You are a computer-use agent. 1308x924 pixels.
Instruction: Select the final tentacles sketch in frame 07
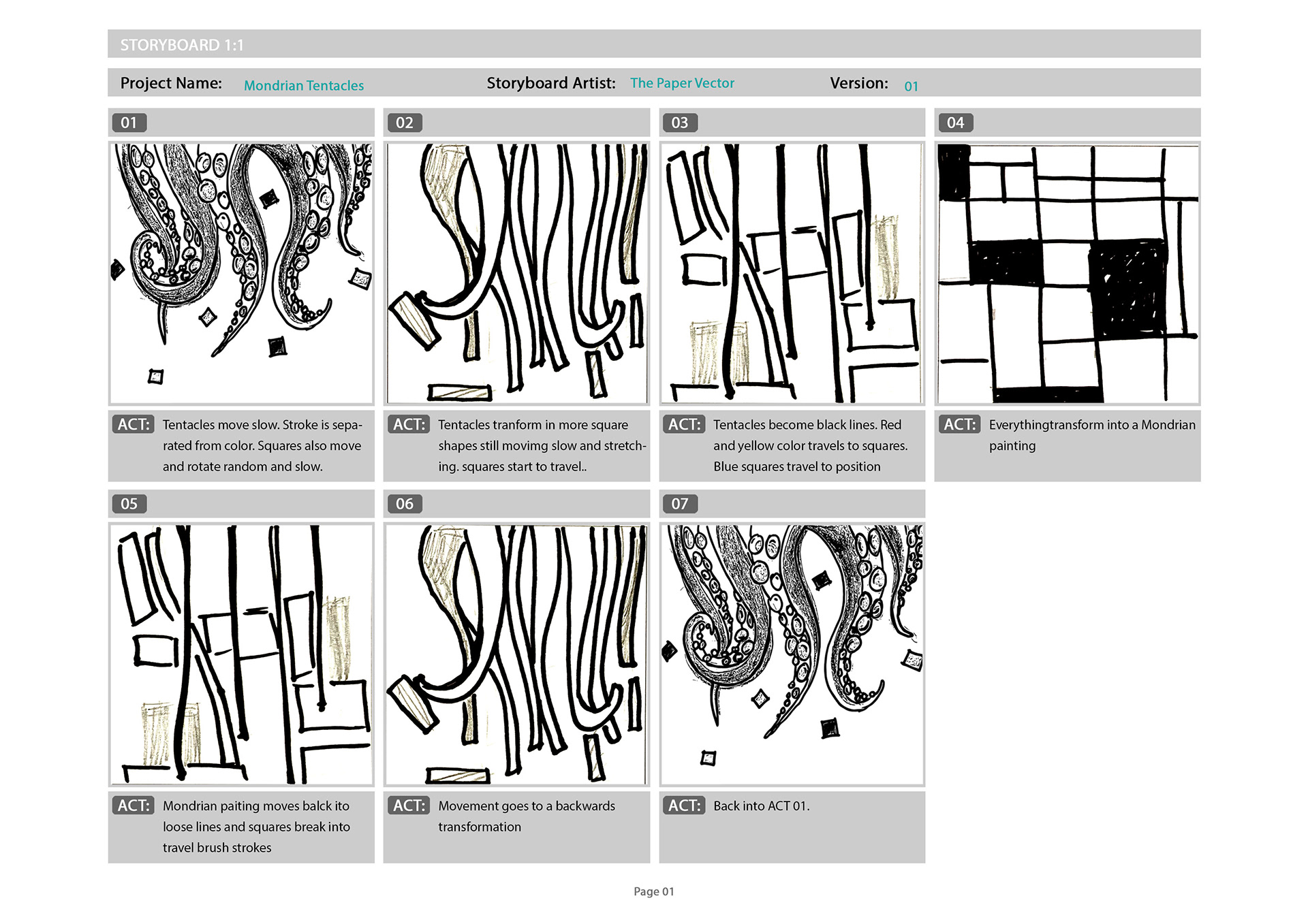[x=792, y=654]
